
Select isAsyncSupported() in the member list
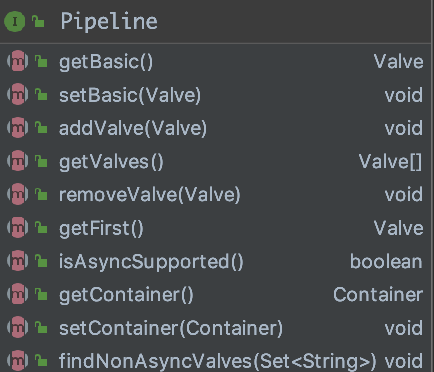point(215,262)
